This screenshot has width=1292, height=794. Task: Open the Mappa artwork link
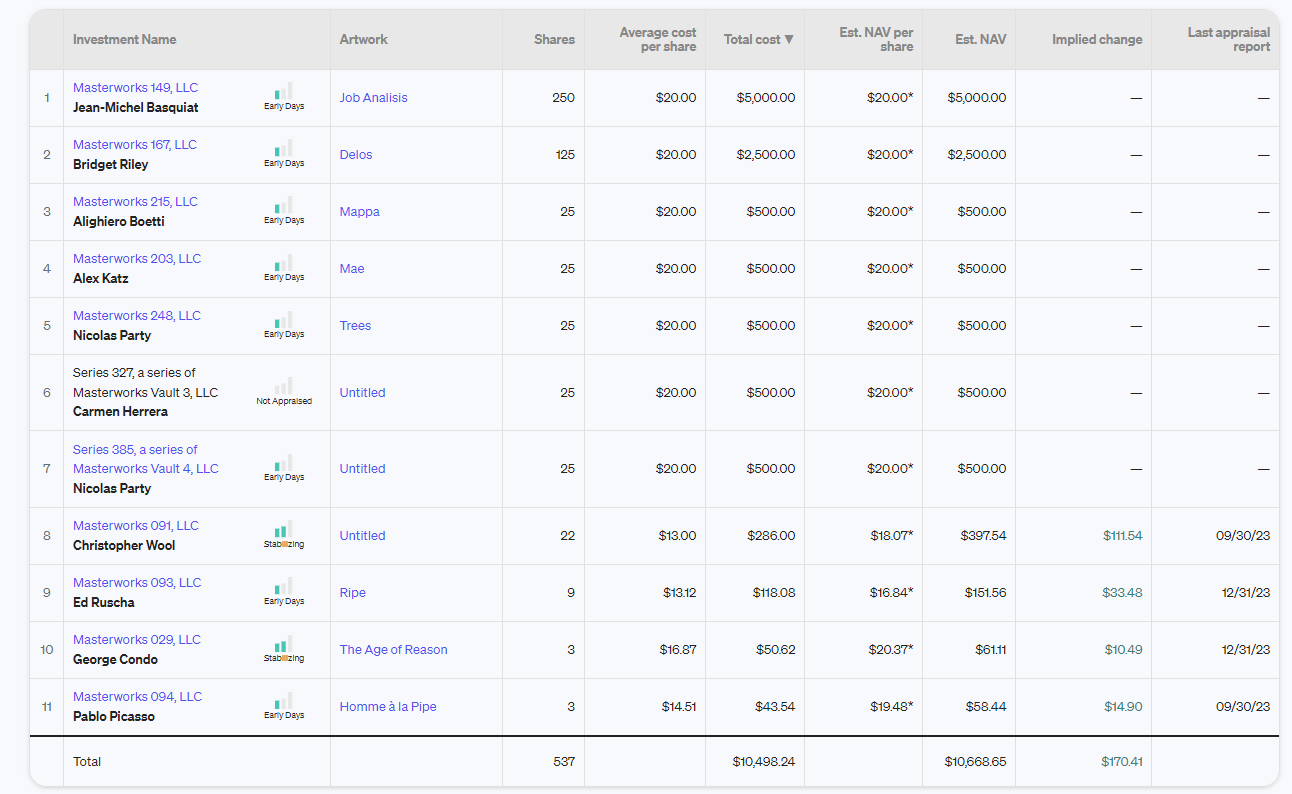click(360, 211)
